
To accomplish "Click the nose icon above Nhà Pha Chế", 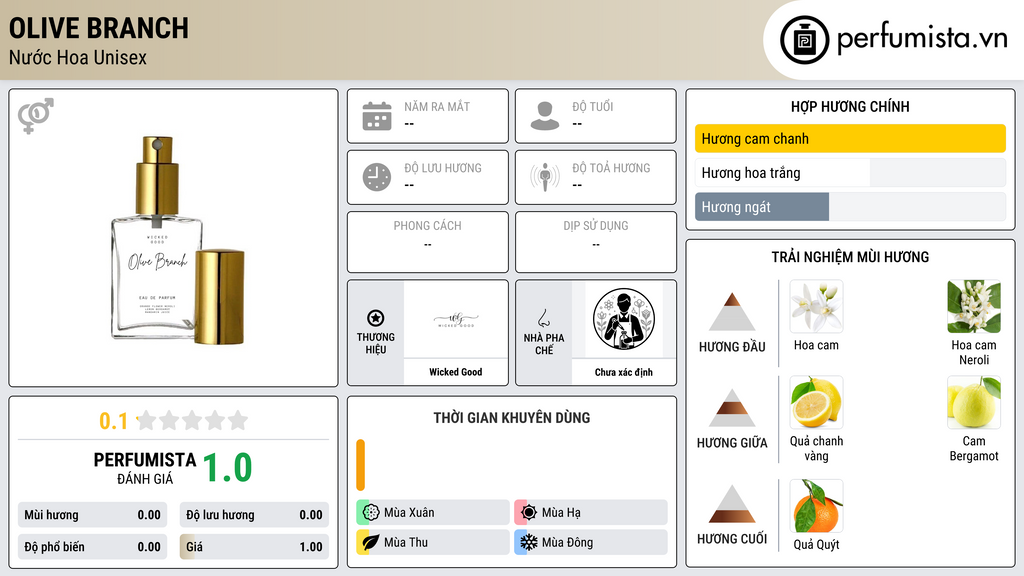I will [x=543, y=318].
